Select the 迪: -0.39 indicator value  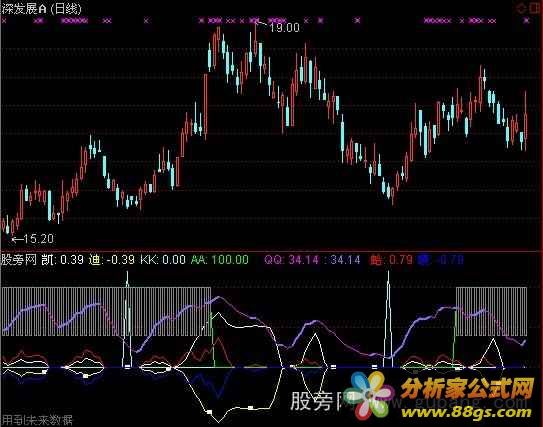click(112, 260)
